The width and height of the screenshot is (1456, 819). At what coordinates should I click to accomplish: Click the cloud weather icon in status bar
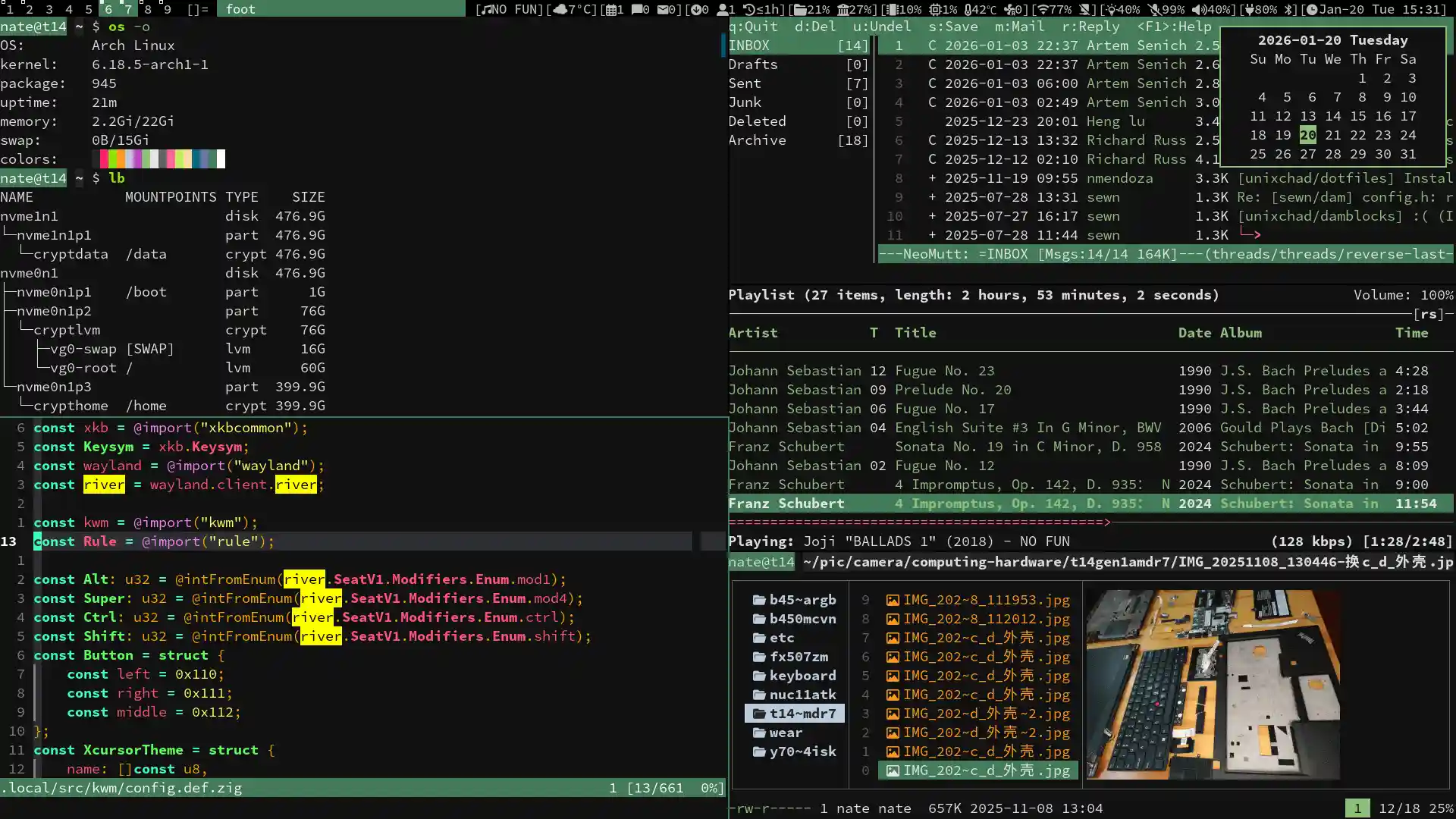tap(560, 9)
